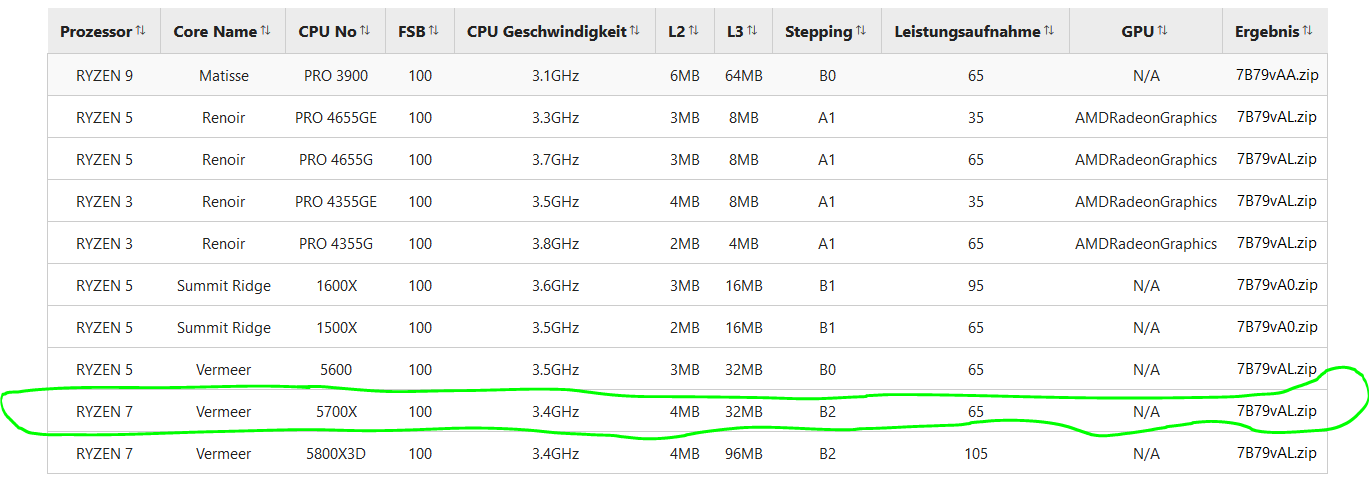This screenshot has height=491, width=1369.
Task: Open 7B79vAL.zip in 5800X3D row
Action: [x=1277, y=453]
